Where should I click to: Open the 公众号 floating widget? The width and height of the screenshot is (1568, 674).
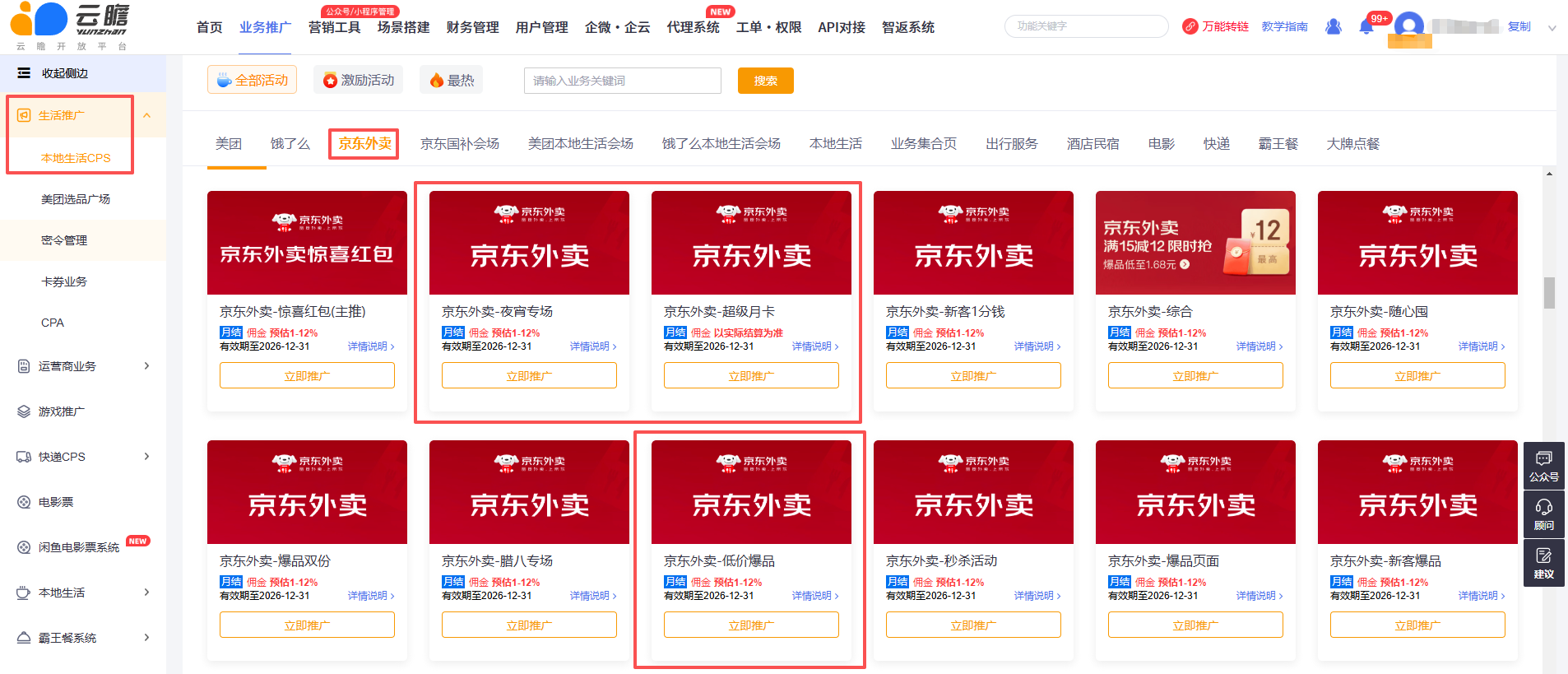(x=1544, y=466)
